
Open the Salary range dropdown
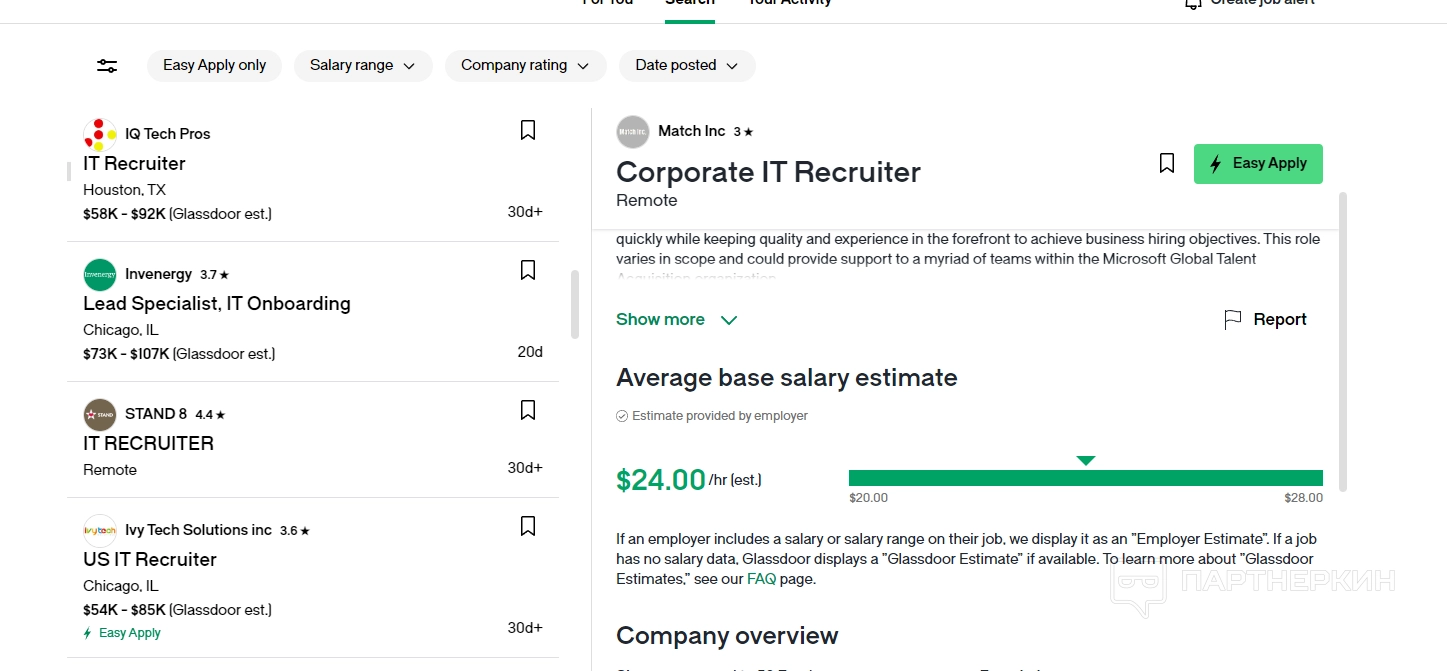362,66
